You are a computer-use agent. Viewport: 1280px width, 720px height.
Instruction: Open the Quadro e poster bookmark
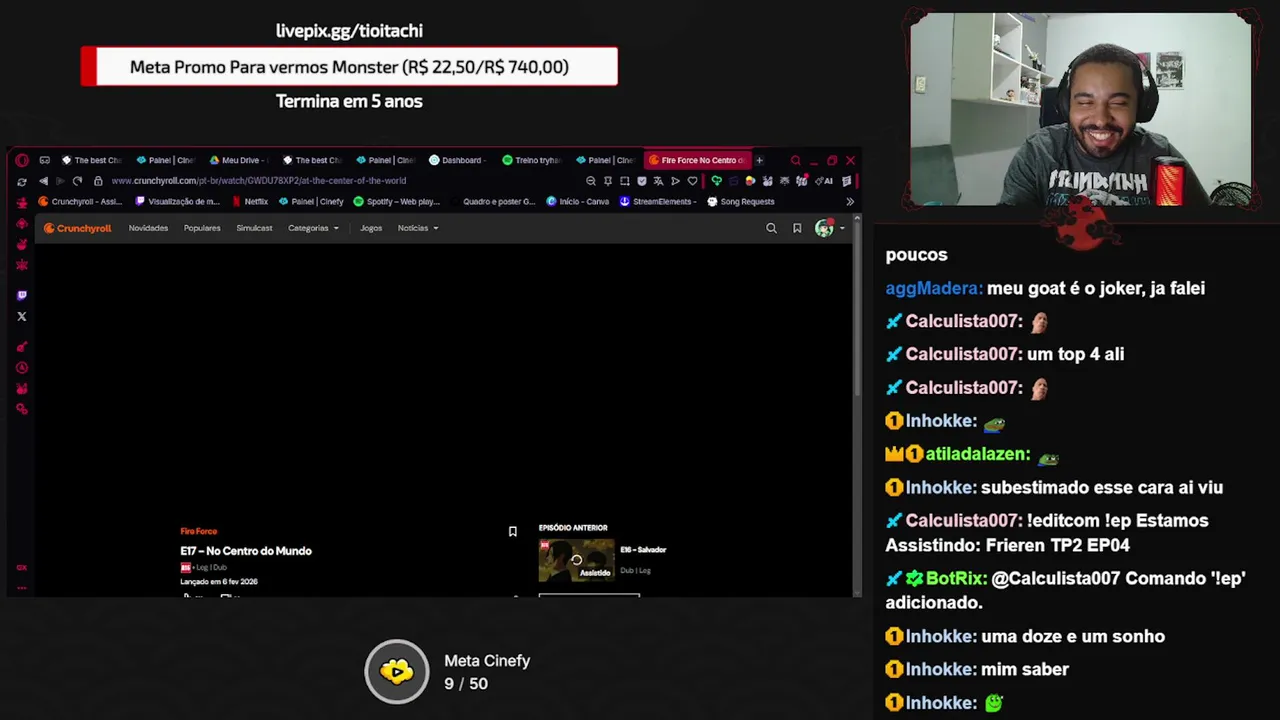tap(492, 201)
